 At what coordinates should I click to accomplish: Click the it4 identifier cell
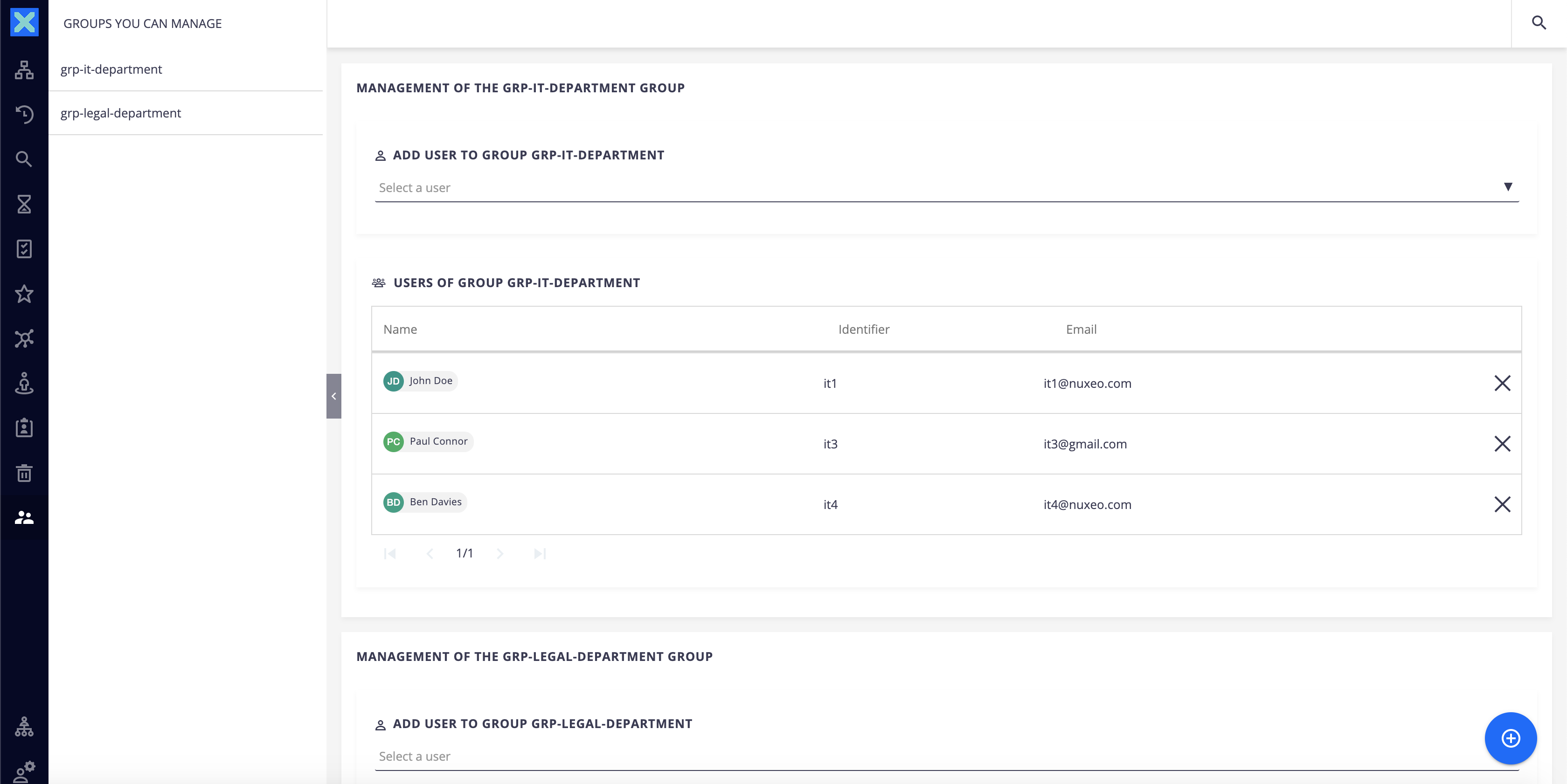pos(830,504)
